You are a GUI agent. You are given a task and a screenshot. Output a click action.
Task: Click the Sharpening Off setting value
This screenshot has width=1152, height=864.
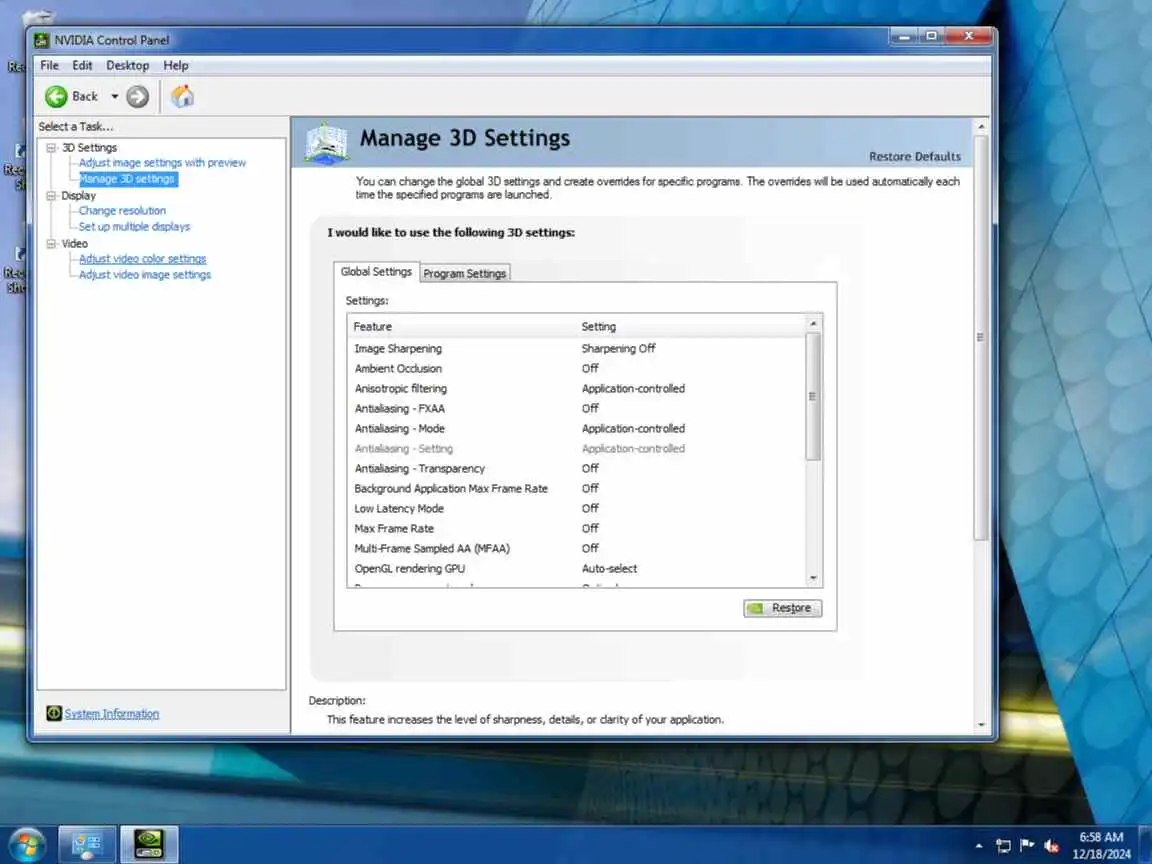(619, 348)
